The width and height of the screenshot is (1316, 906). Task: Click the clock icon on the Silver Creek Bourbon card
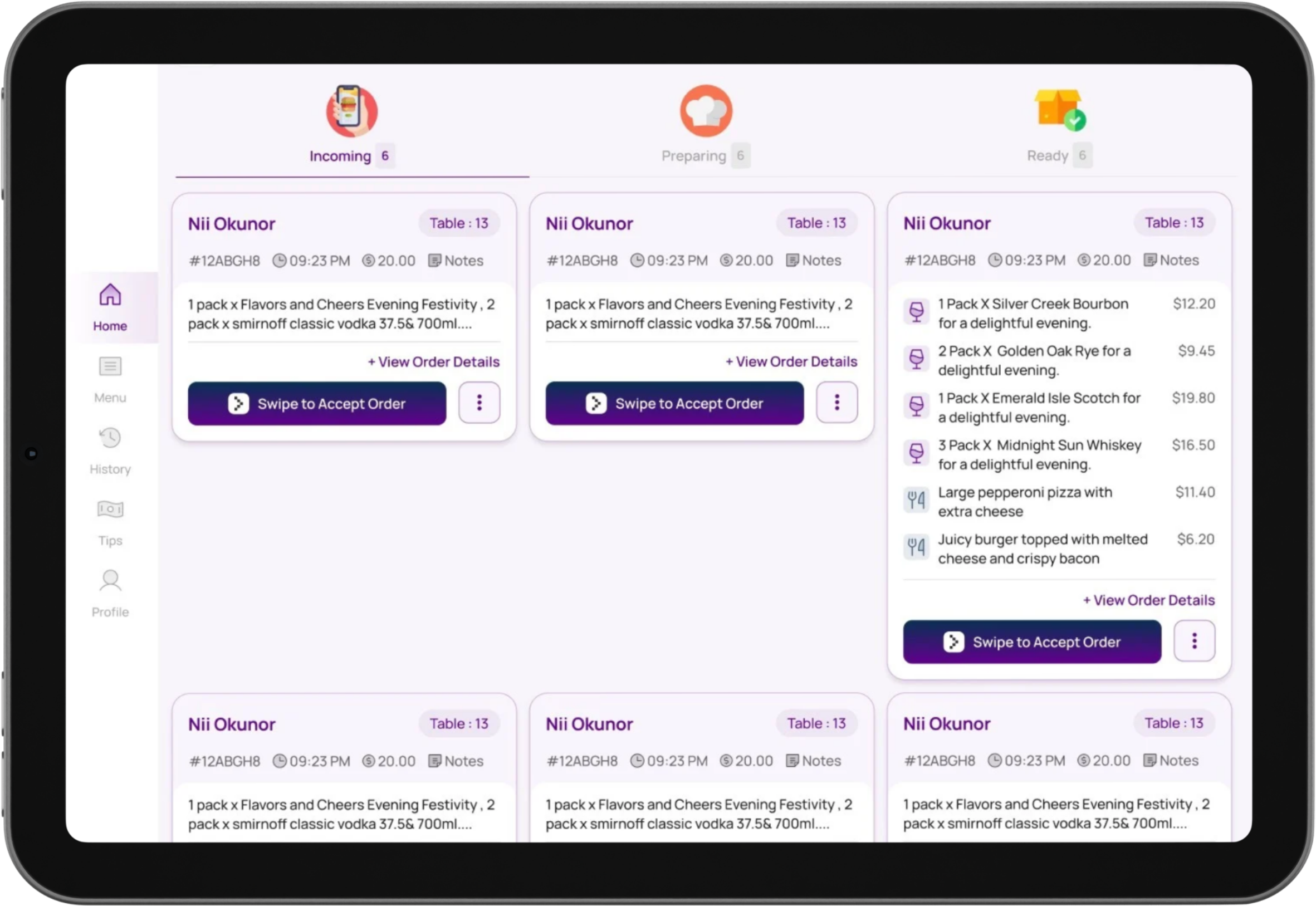(x=995, y=260)
